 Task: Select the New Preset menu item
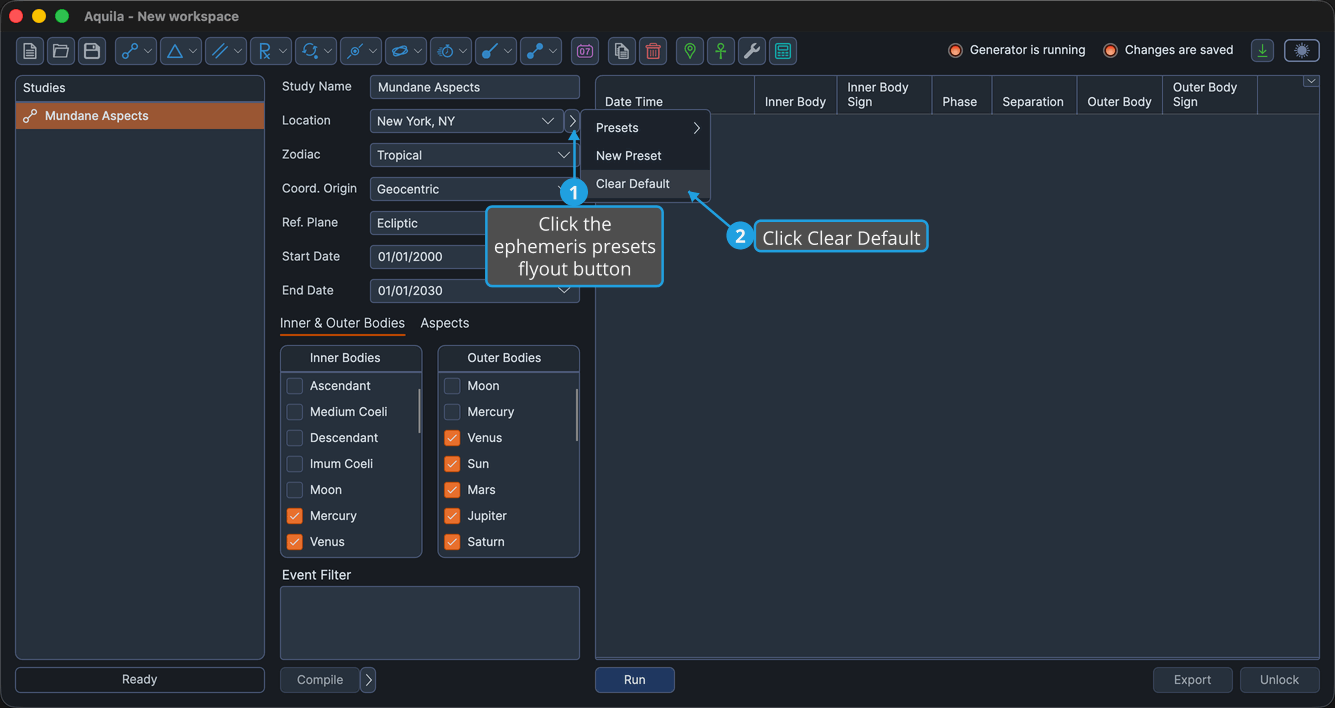[646, 156]
